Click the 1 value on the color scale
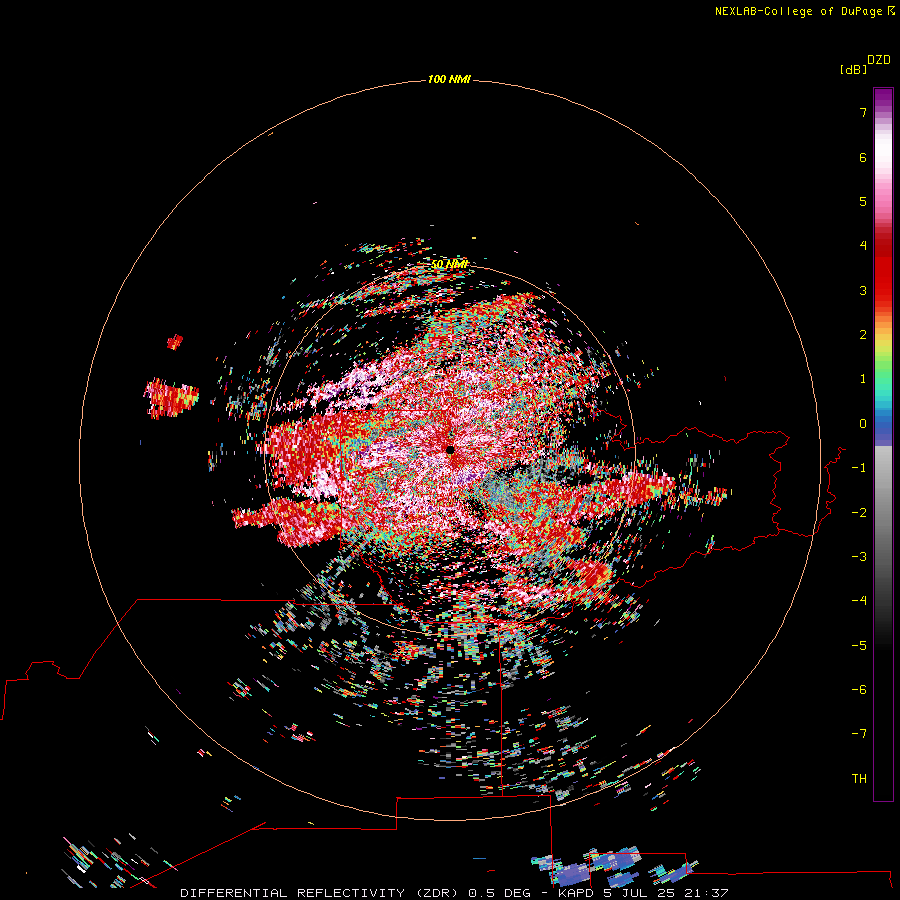Viewport: 900px width, 900px height. pyautogui.click(x=863, y=379)
